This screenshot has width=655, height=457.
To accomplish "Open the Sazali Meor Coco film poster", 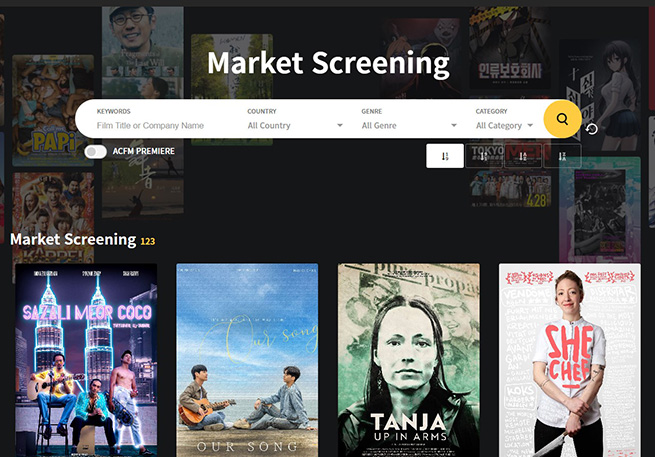I will [x=86, y=360].
